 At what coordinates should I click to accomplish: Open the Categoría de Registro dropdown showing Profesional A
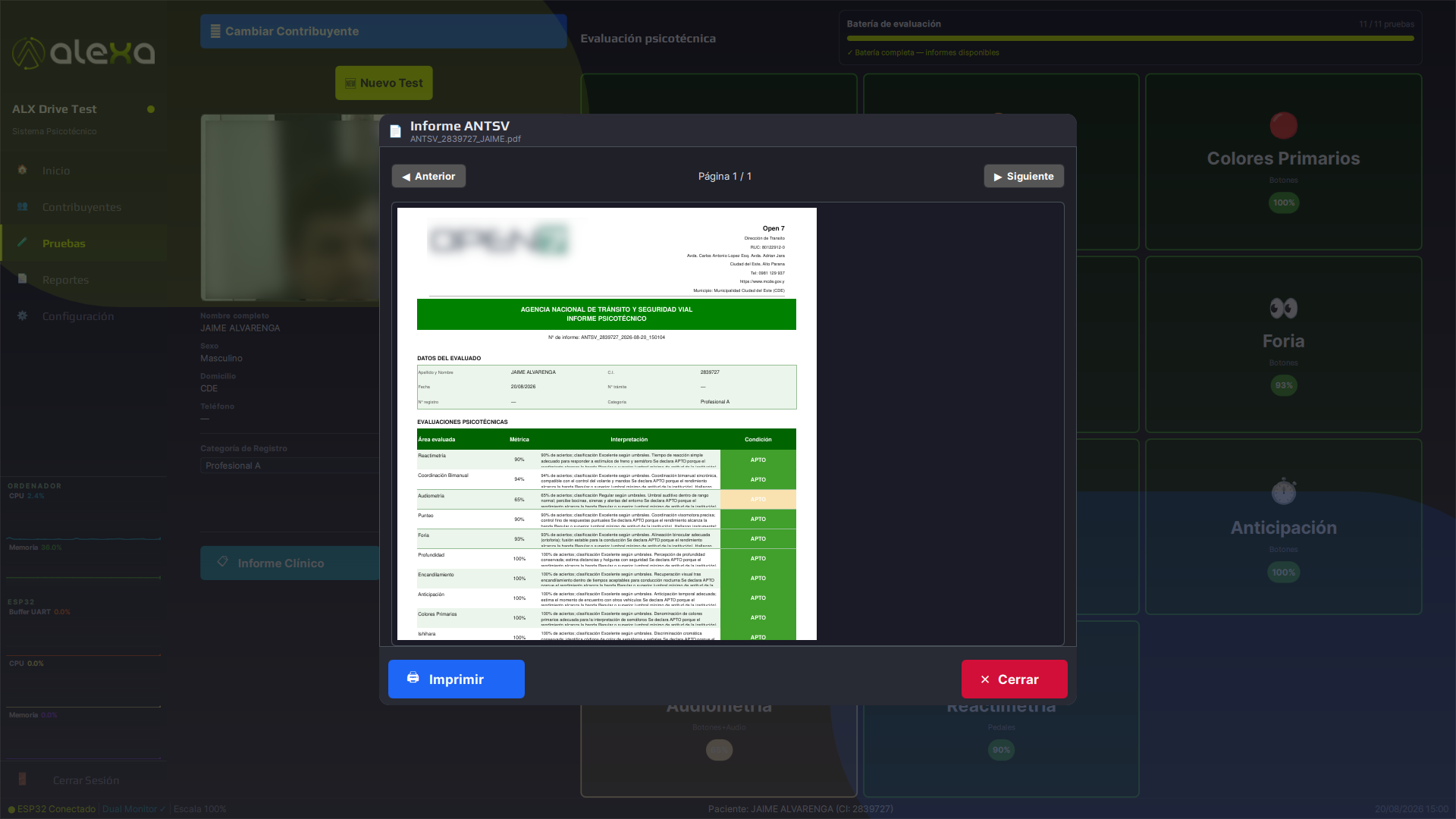click(290, 466)
